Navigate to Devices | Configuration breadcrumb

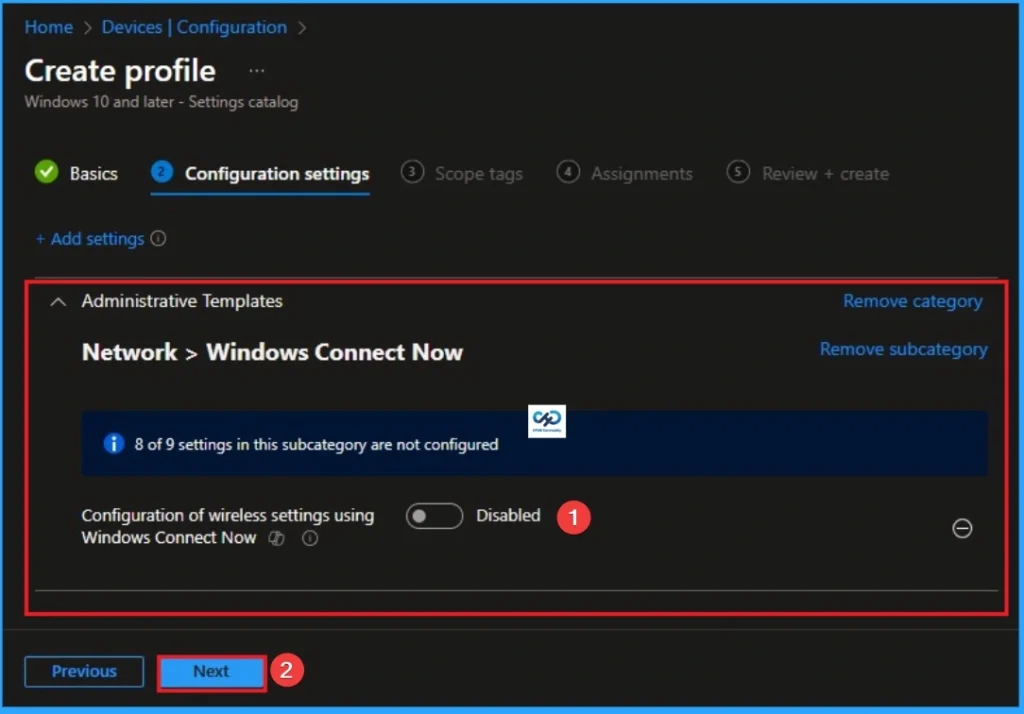[x=194, y=27]
